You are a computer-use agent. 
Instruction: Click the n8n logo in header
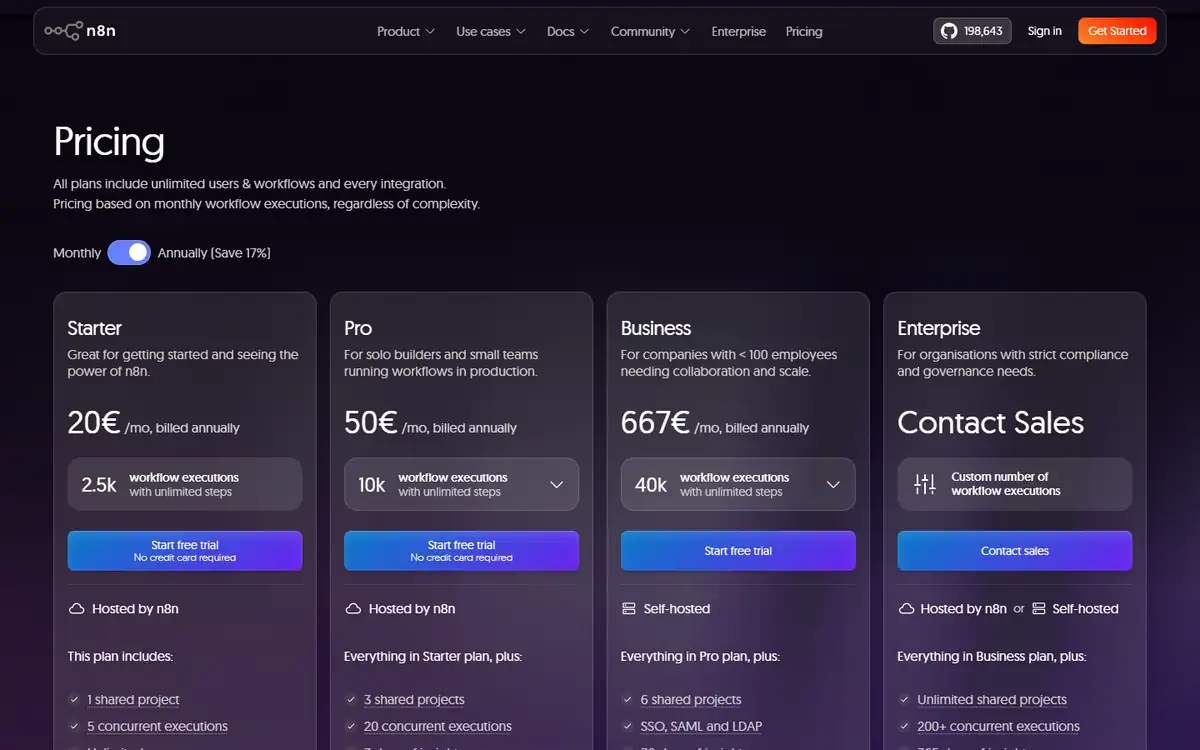[80, 31]
